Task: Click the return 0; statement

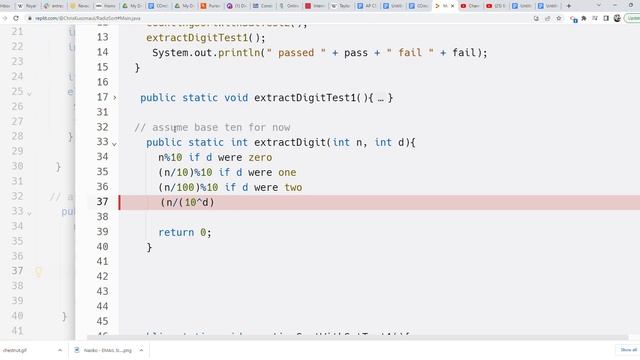Action: (x=184, y=232)
